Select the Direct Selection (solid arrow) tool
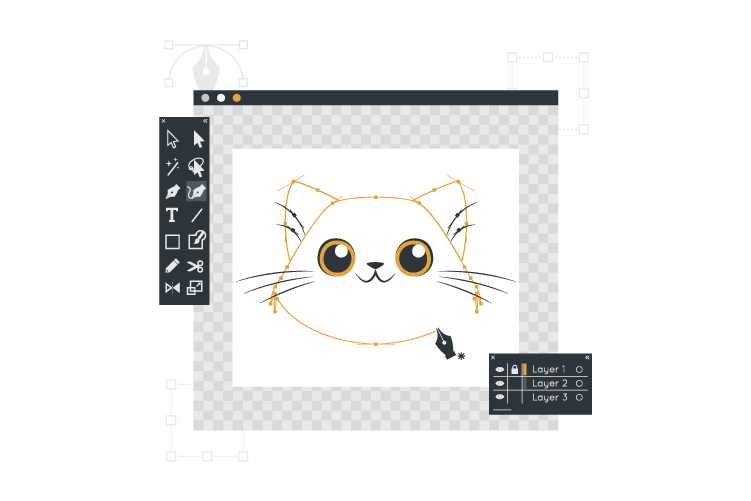 click(198, 139)
